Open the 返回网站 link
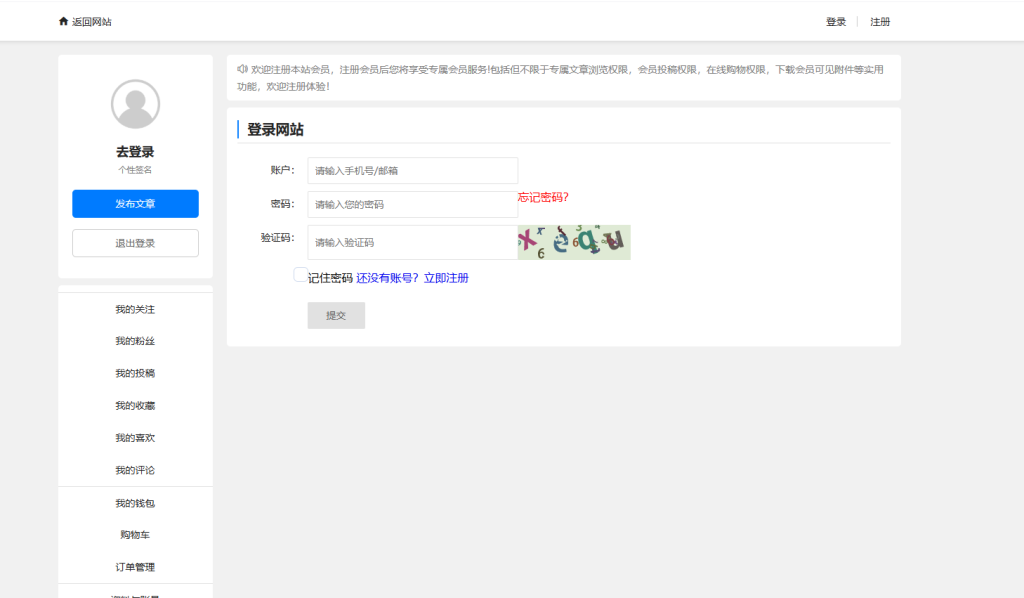 tap(91, 22)
